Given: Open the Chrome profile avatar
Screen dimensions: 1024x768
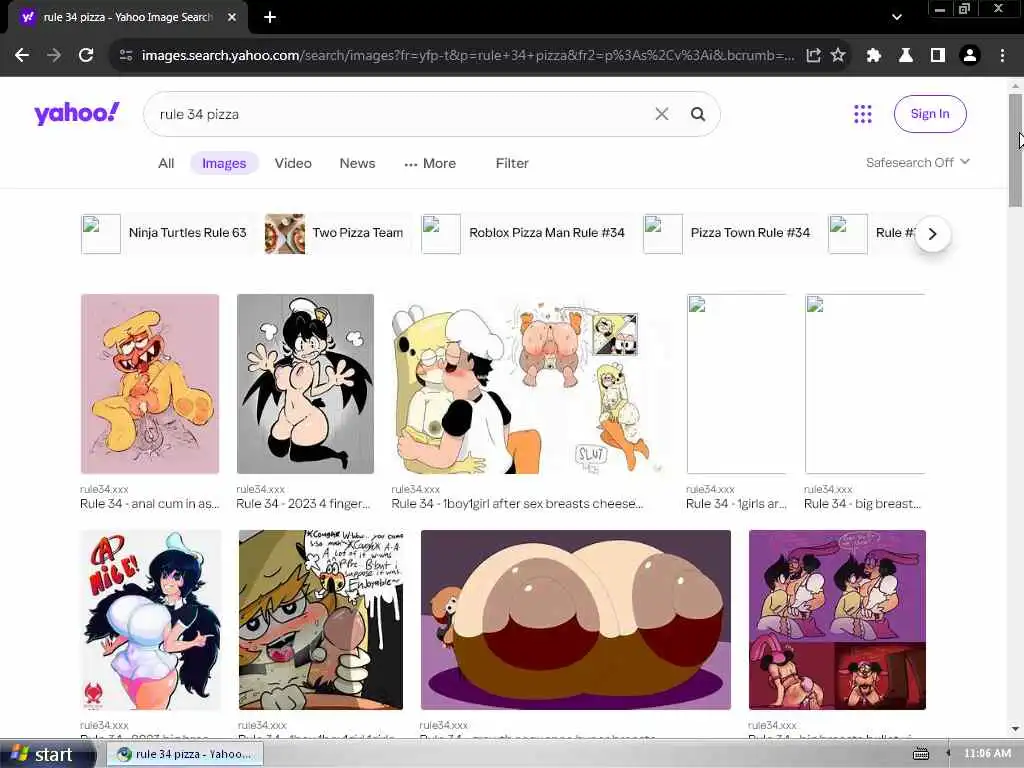Looking at the screenshot, I should [970, 56].
